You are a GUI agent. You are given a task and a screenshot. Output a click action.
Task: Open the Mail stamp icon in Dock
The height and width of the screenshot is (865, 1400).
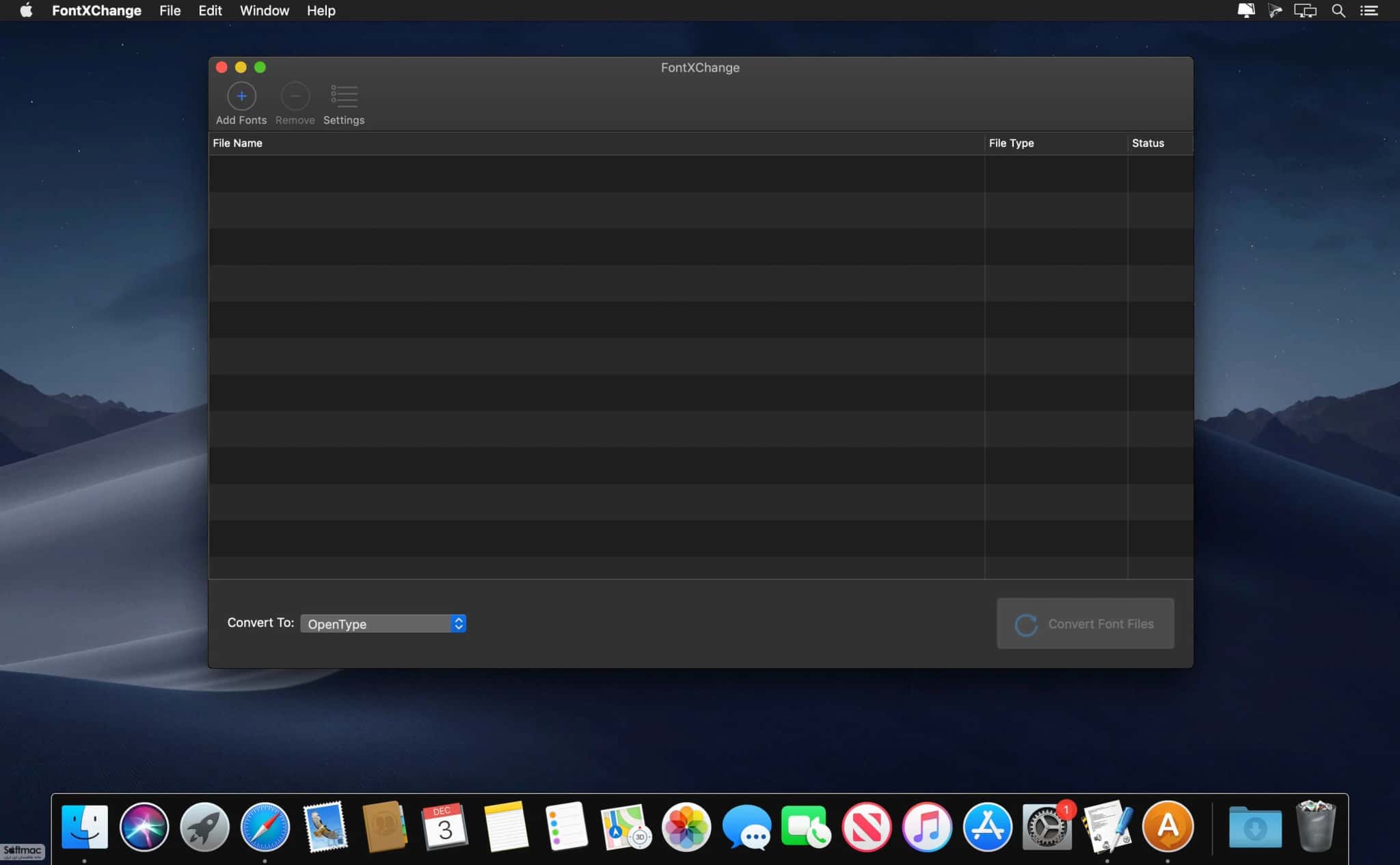click(x=325, y=827)
